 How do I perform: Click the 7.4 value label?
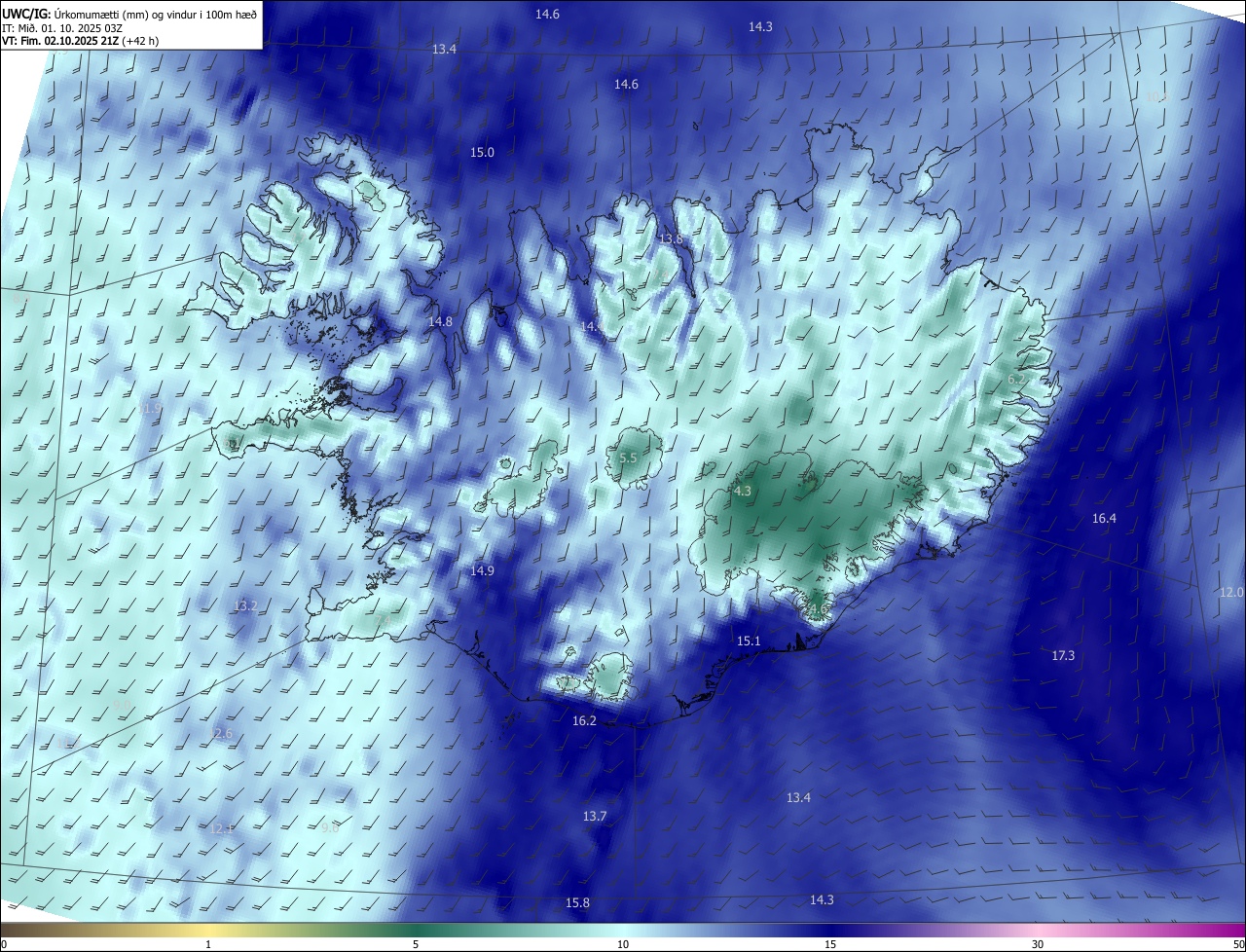382,620
